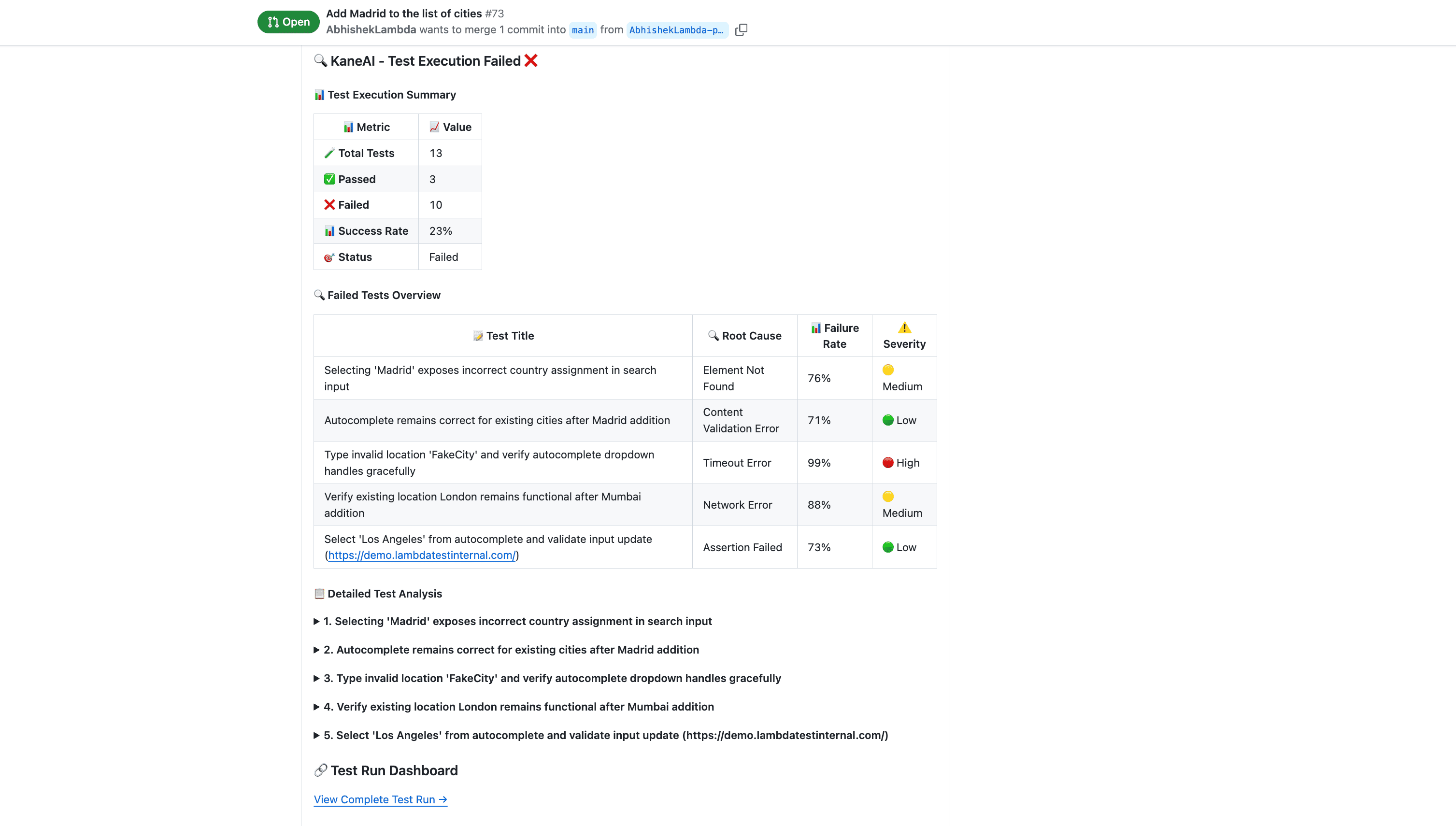Click the red cross icon beside Failed metric
Viewport: 1456px width, 826px height.
pos(329,205)
